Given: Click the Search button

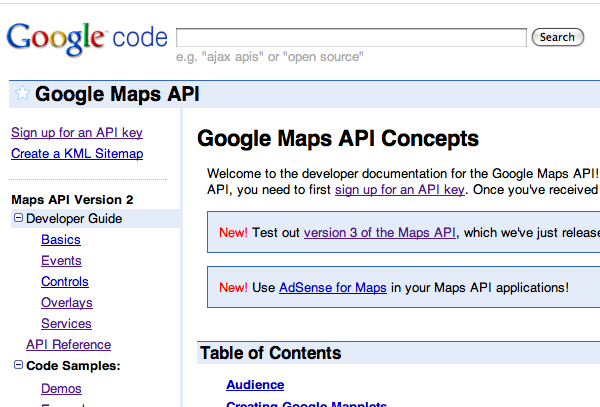Looking at the screenshot, I should coord(558,37).
